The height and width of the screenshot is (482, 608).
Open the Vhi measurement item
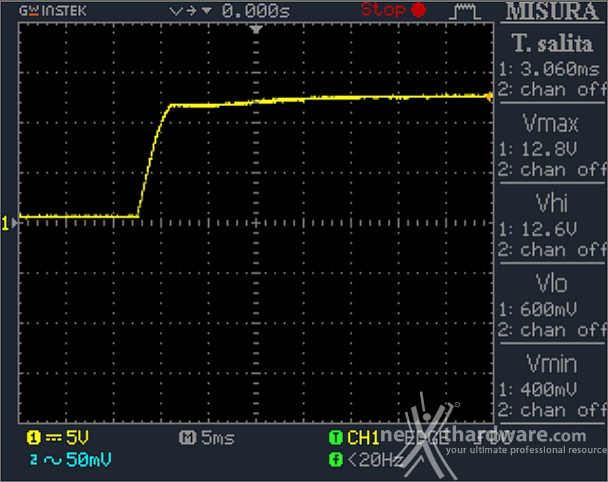tap(552, 203)
